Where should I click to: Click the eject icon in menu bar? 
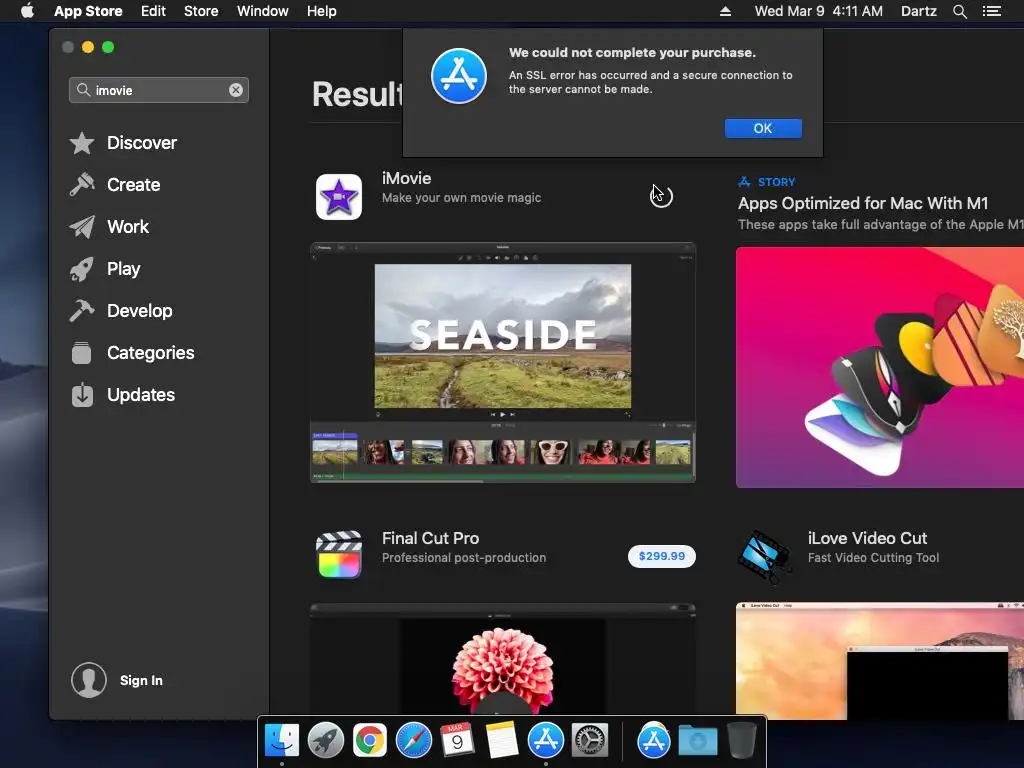pyautogui.click(x=725, y=11)
